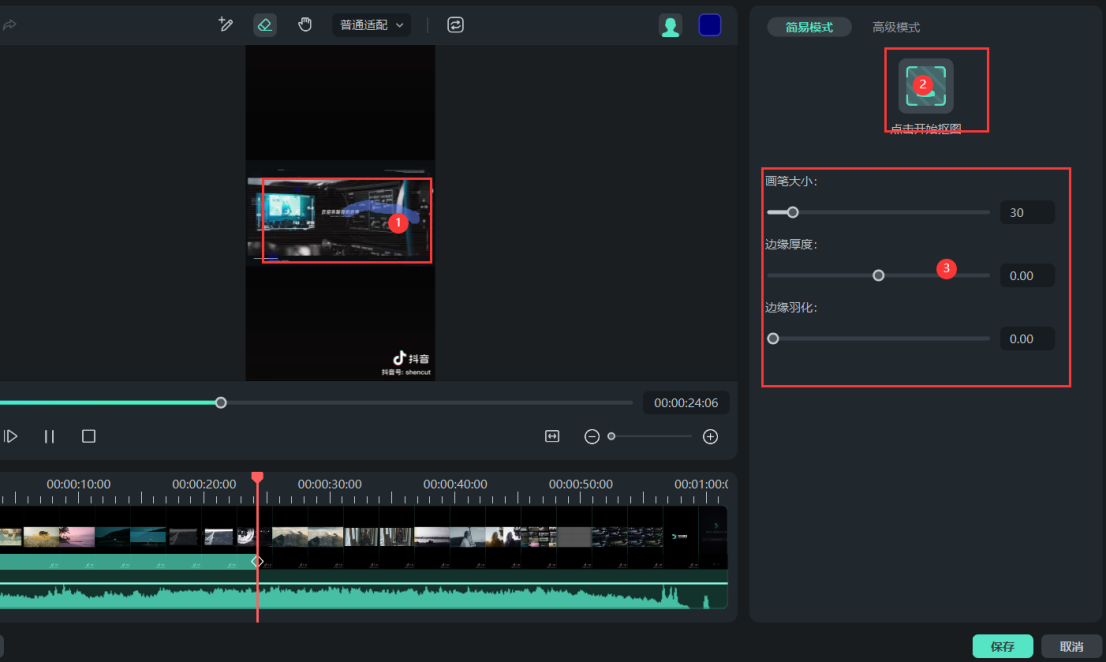Click the green portrait preview icon

670,26
